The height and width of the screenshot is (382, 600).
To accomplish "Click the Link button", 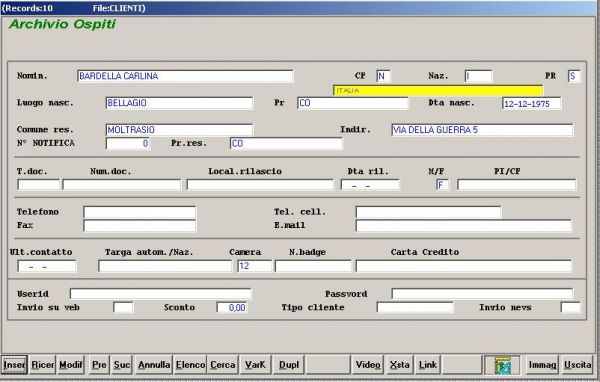I will [427, 365].
